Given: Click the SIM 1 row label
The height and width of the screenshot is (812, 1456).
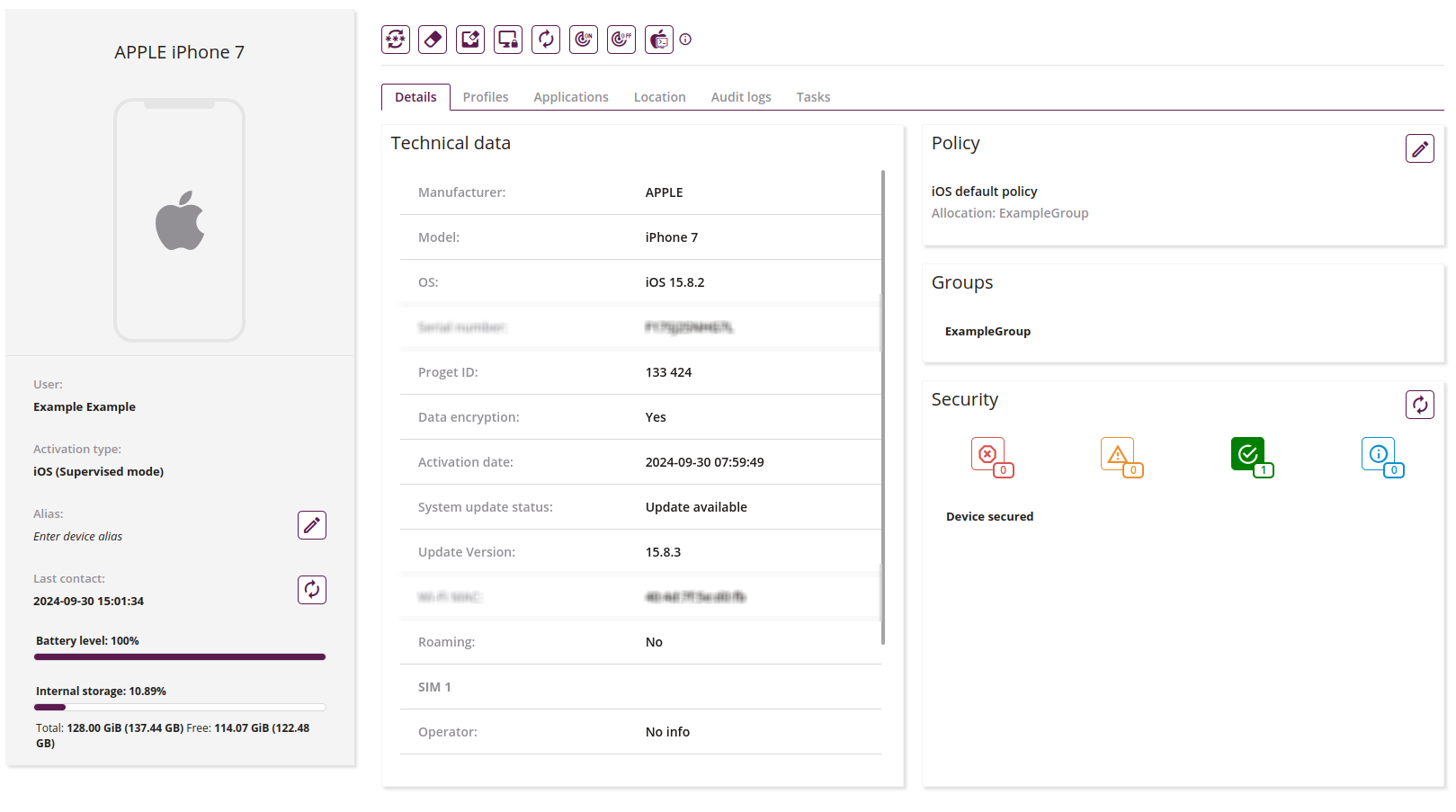Looking at the screenshot, I should (434, 687).
